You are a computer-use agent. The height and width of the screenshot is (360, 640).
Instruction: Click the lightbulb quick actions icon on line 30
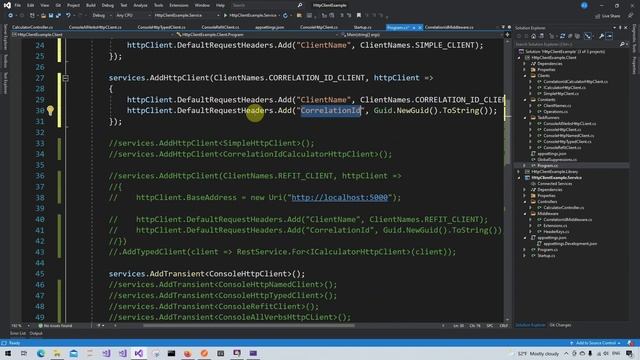pyautogui.click(x=50, y=110)
